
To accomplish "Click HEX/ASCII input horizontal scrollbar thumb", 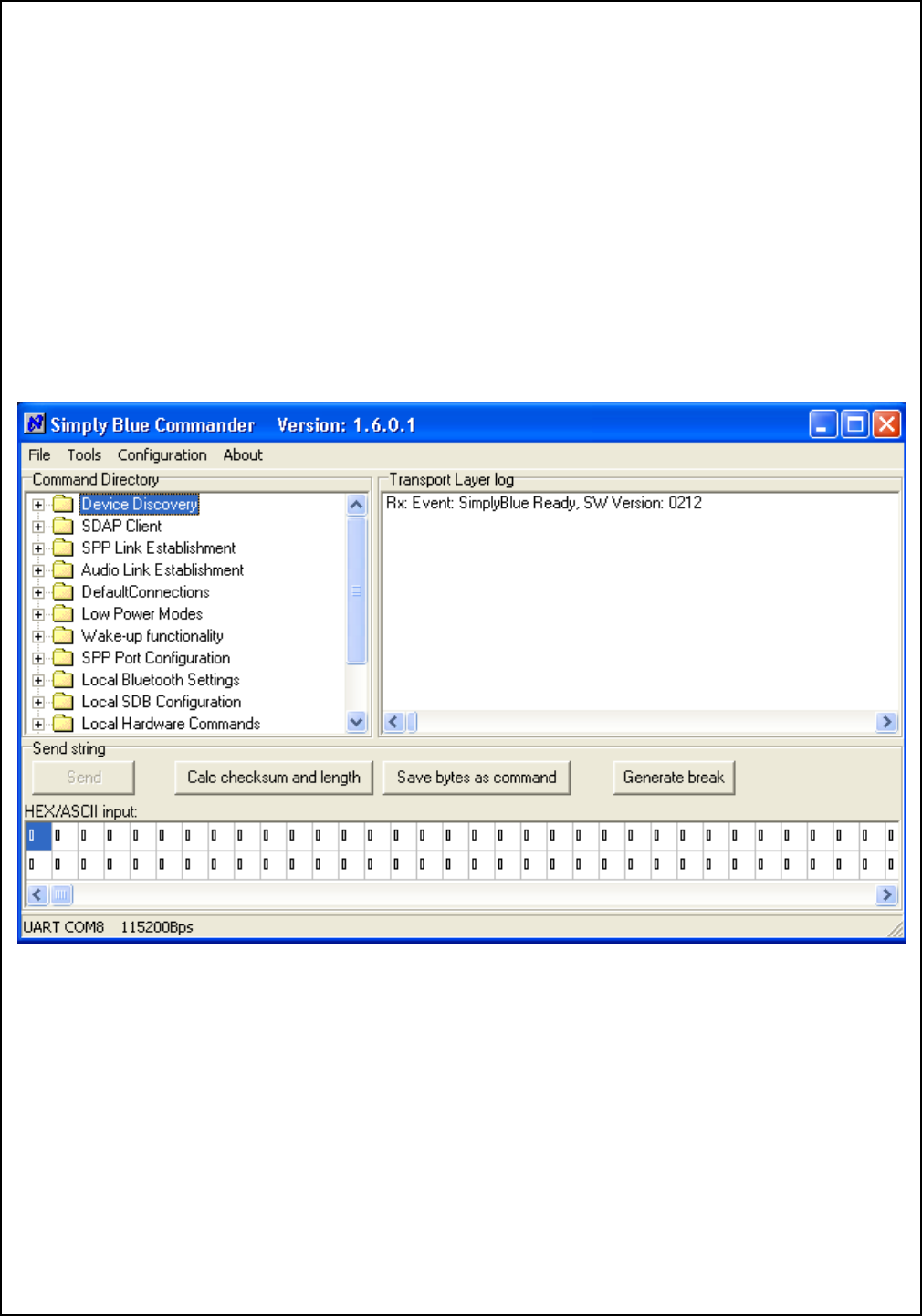I will tap(61, 894).
